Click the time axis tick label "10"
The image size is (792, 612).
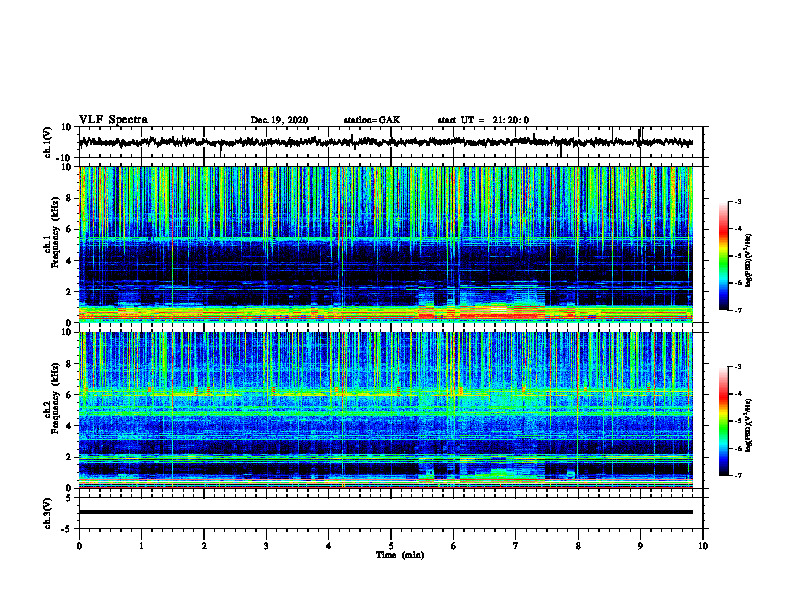[x=703, y=546]
